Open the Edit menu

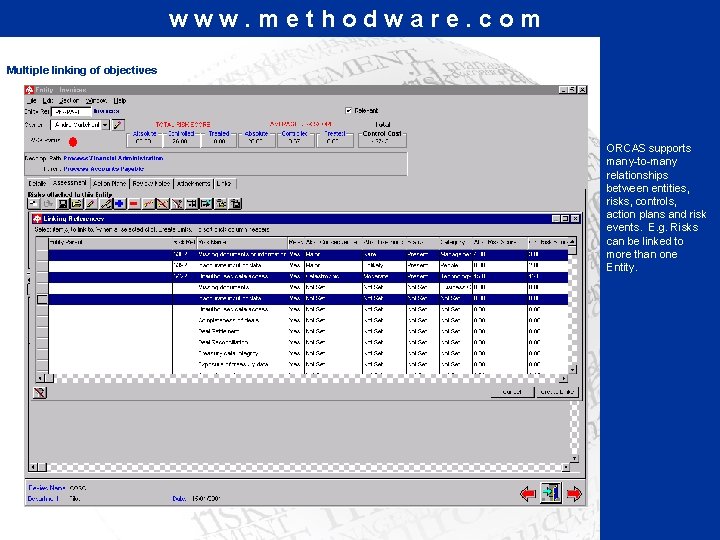(48, 101)
